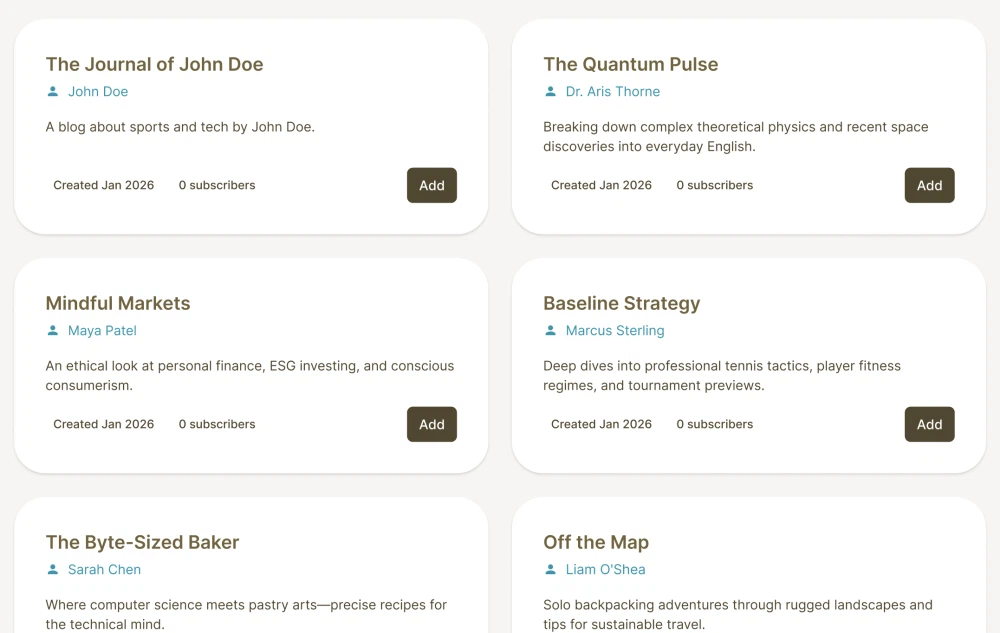
Task: Click the person icon beside John Doe
Action: click(x=53, y=92)
